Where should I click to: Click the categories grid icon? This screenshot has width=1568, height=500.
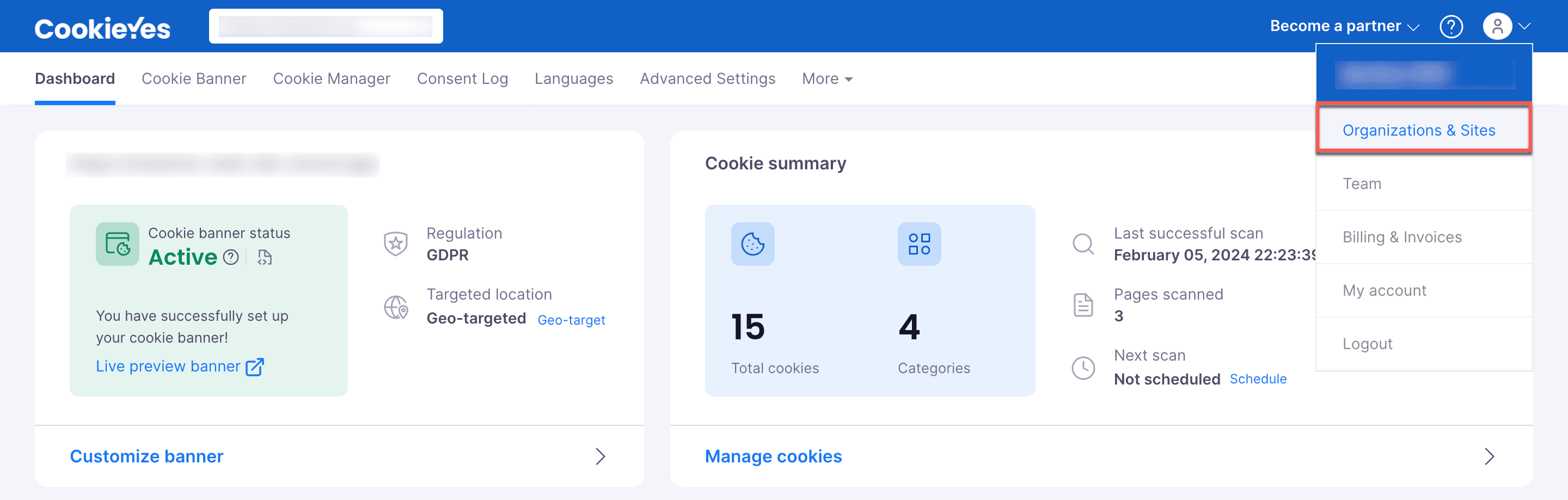tap(919, 243)
